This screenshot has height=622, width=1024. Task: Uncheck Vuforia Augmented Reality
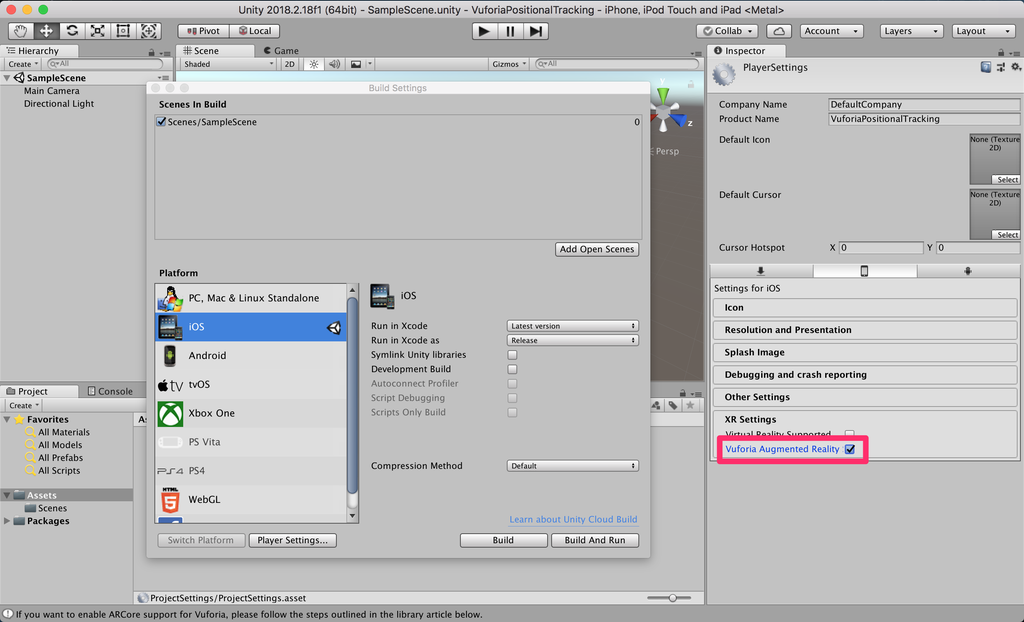(x=850, y=449)
